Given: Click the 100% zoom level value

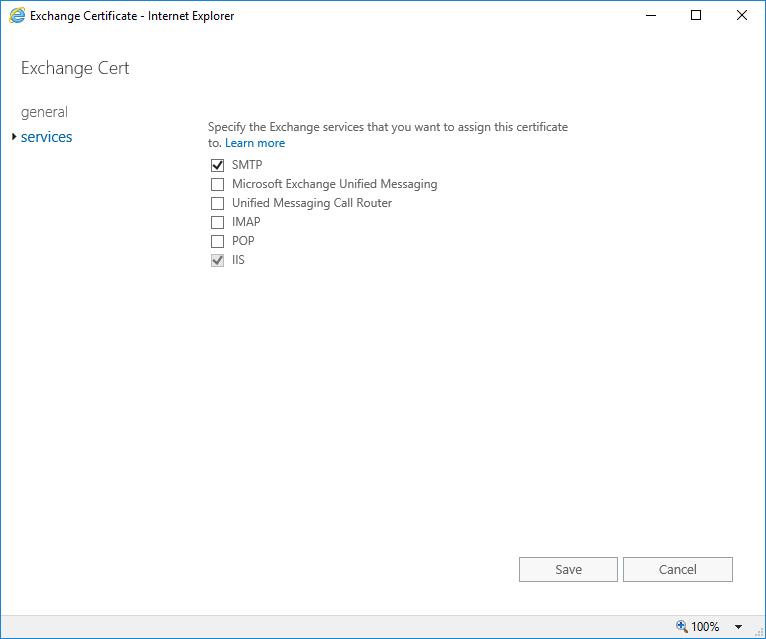Looking at the screenshot, I should pos(705,626).
